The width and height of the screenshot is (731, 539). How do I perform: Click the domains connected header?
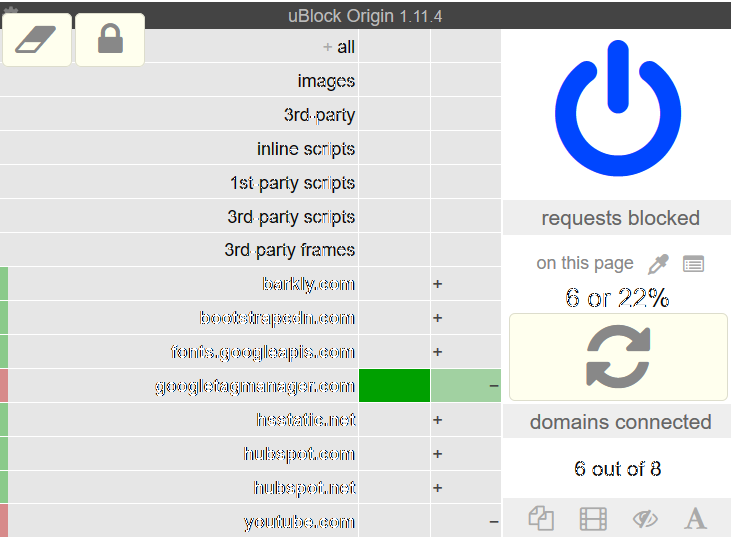coord(620,422)
